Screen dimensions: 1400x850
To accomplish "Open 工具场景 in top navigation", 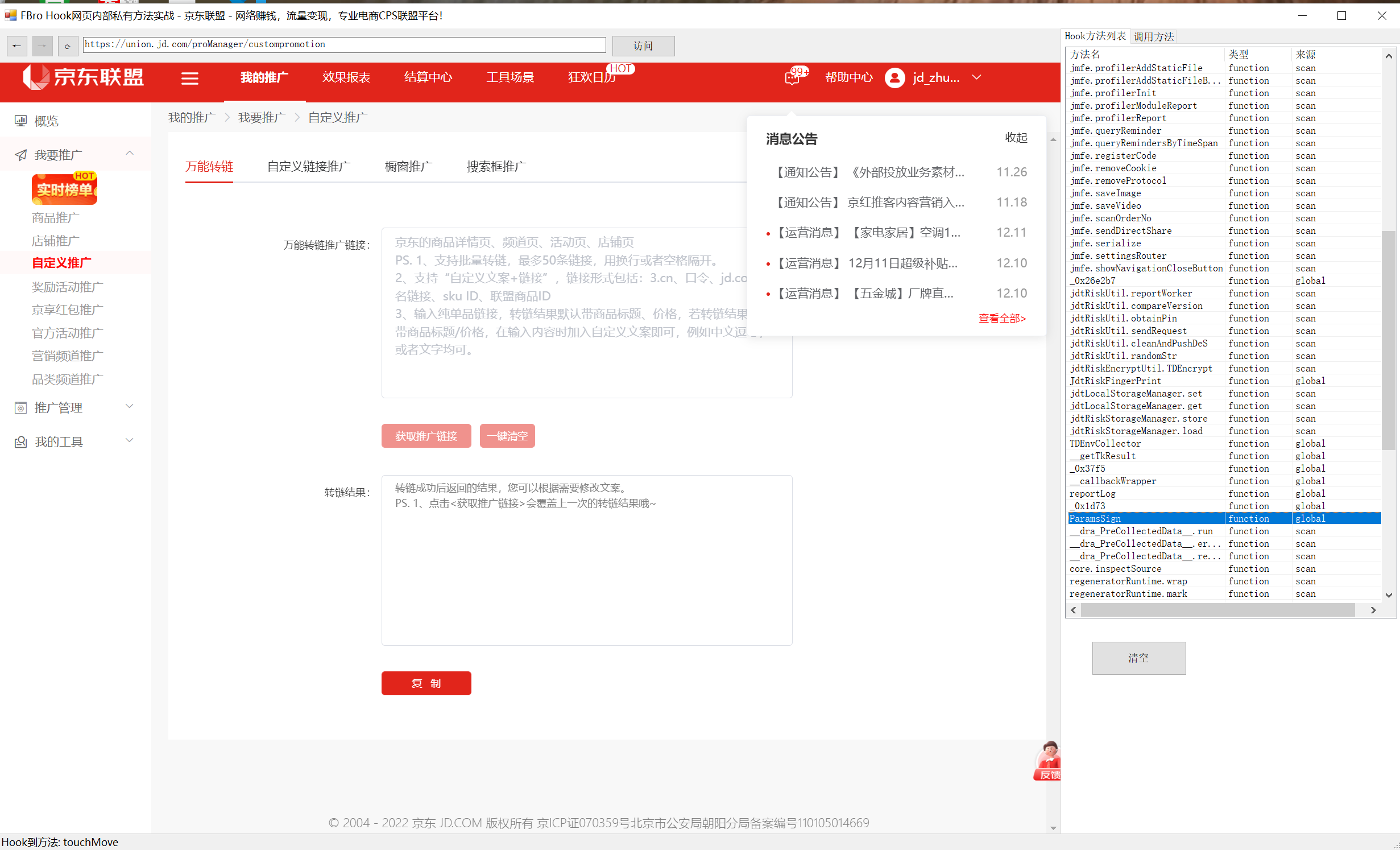I will tap(510, 77).
